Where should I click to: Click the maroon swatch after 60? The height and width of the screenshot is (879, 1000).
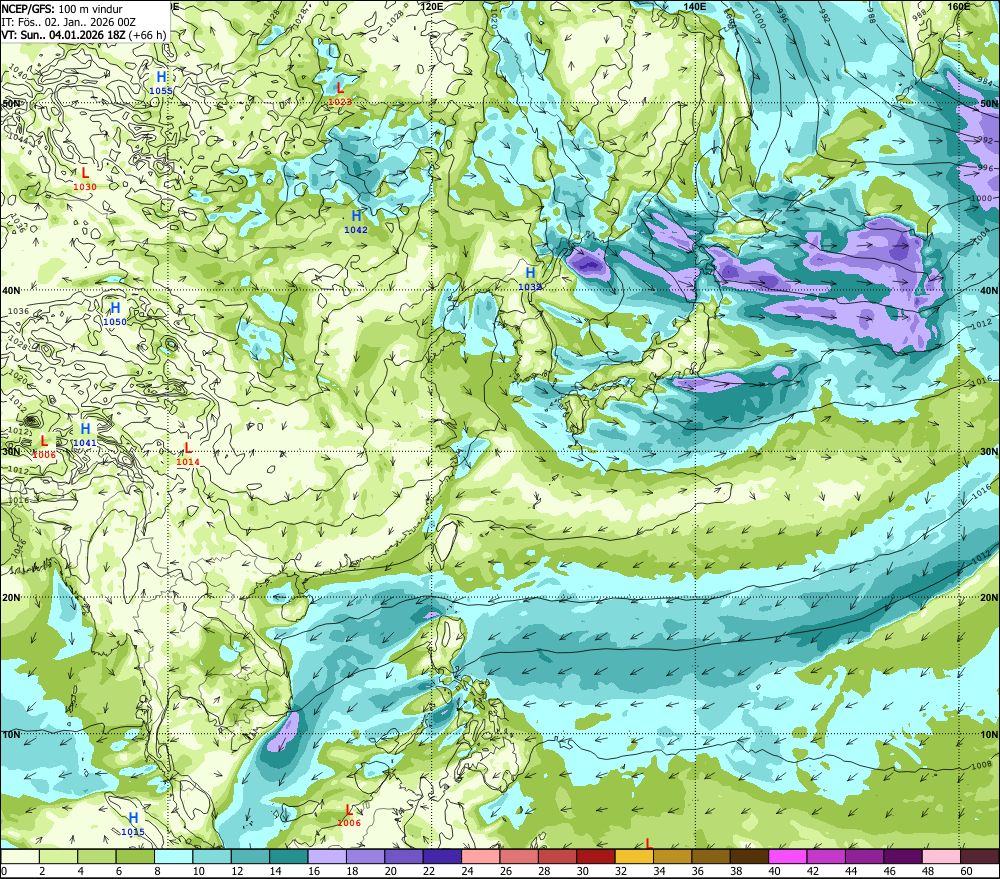pos(980,857)
